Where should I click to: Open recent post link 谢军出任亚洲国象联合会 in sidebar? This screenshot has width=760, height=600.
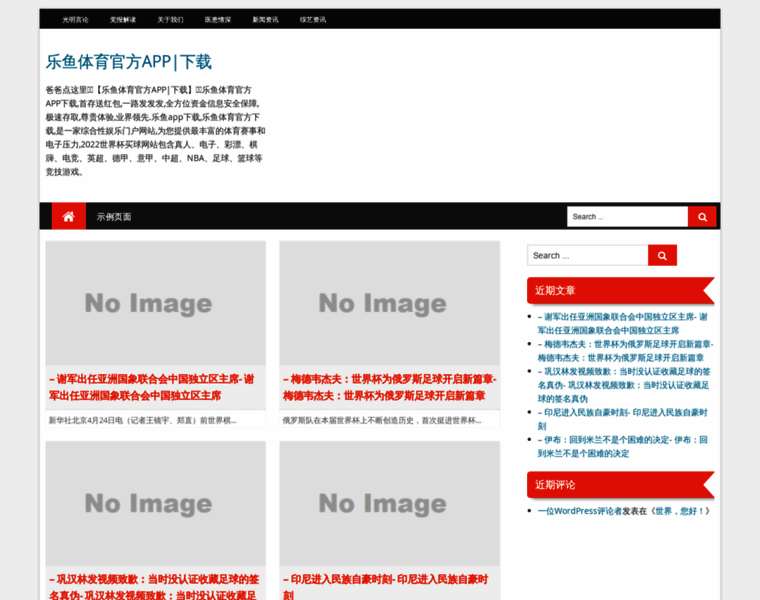click(622, 323)
